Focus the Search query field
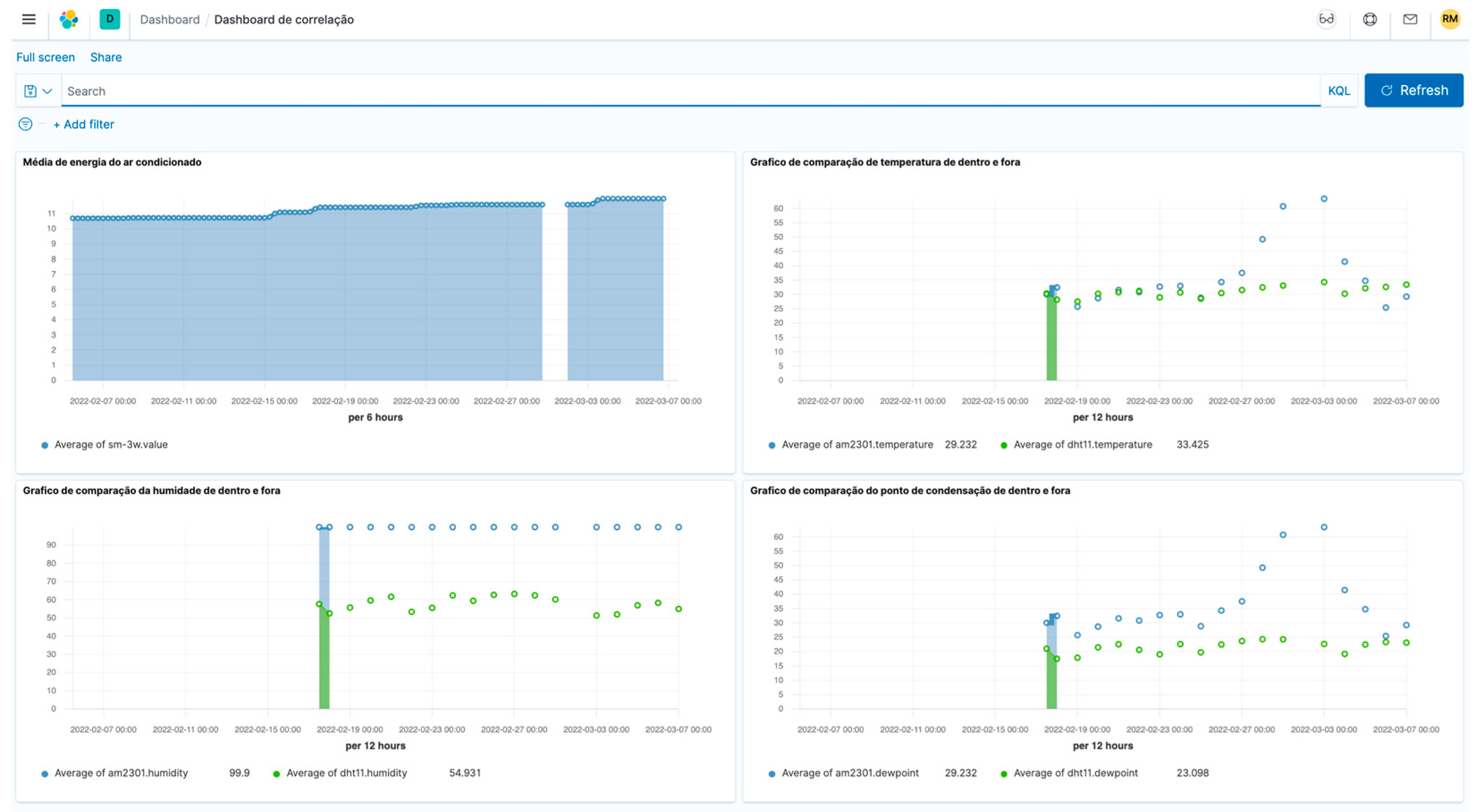Image resolution: width=1475 pixels, height=812 pixels. [x=687, y=91]
